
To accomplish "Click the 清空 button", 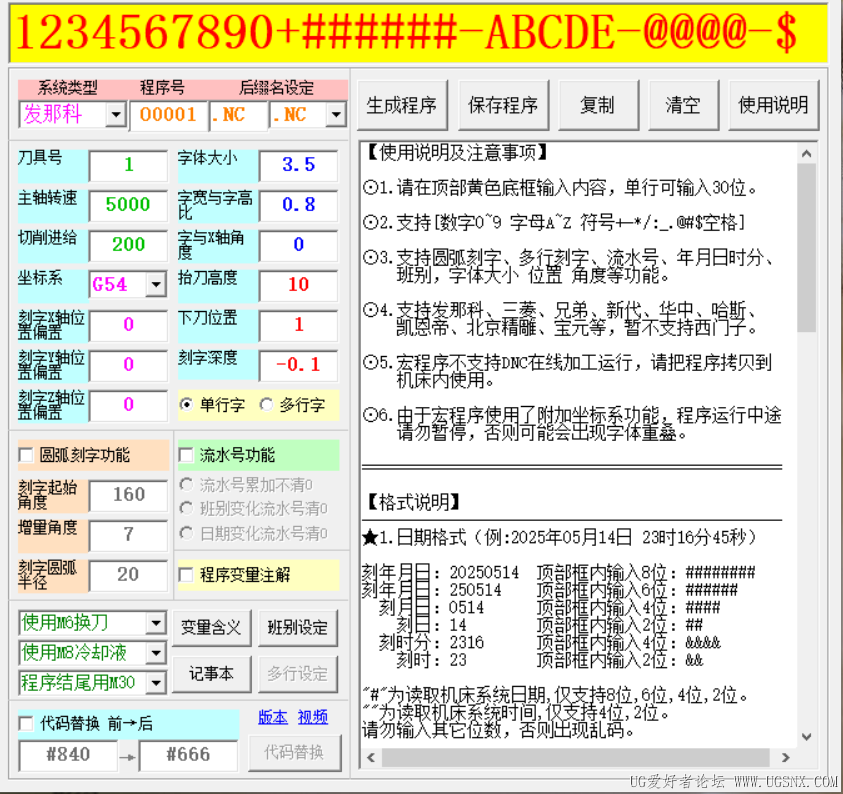I will [683, 105].
